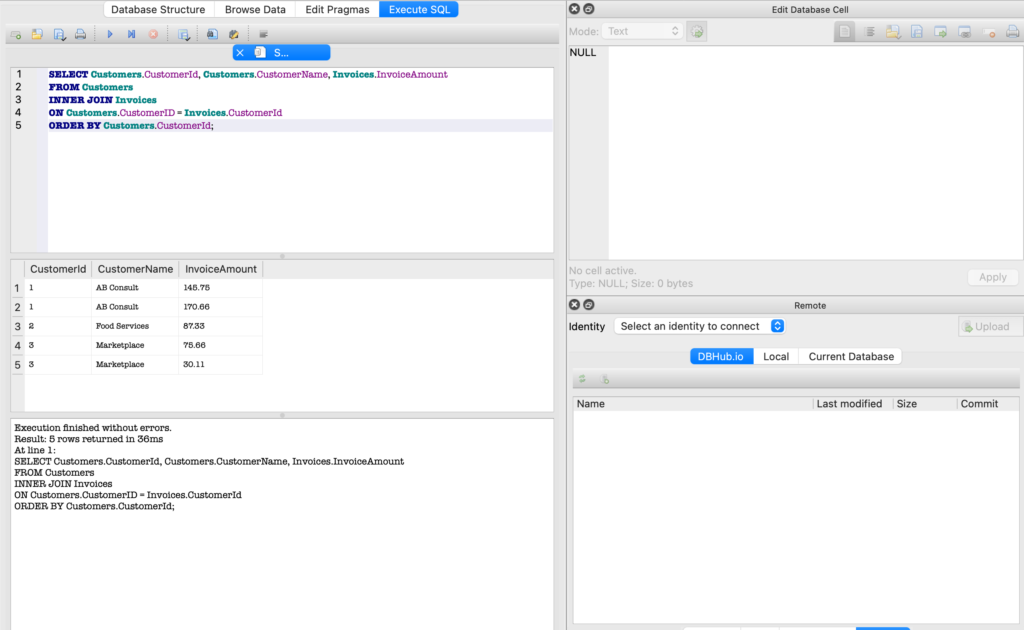
Task: Switch to the Database Structure tab
Action: 158,9
